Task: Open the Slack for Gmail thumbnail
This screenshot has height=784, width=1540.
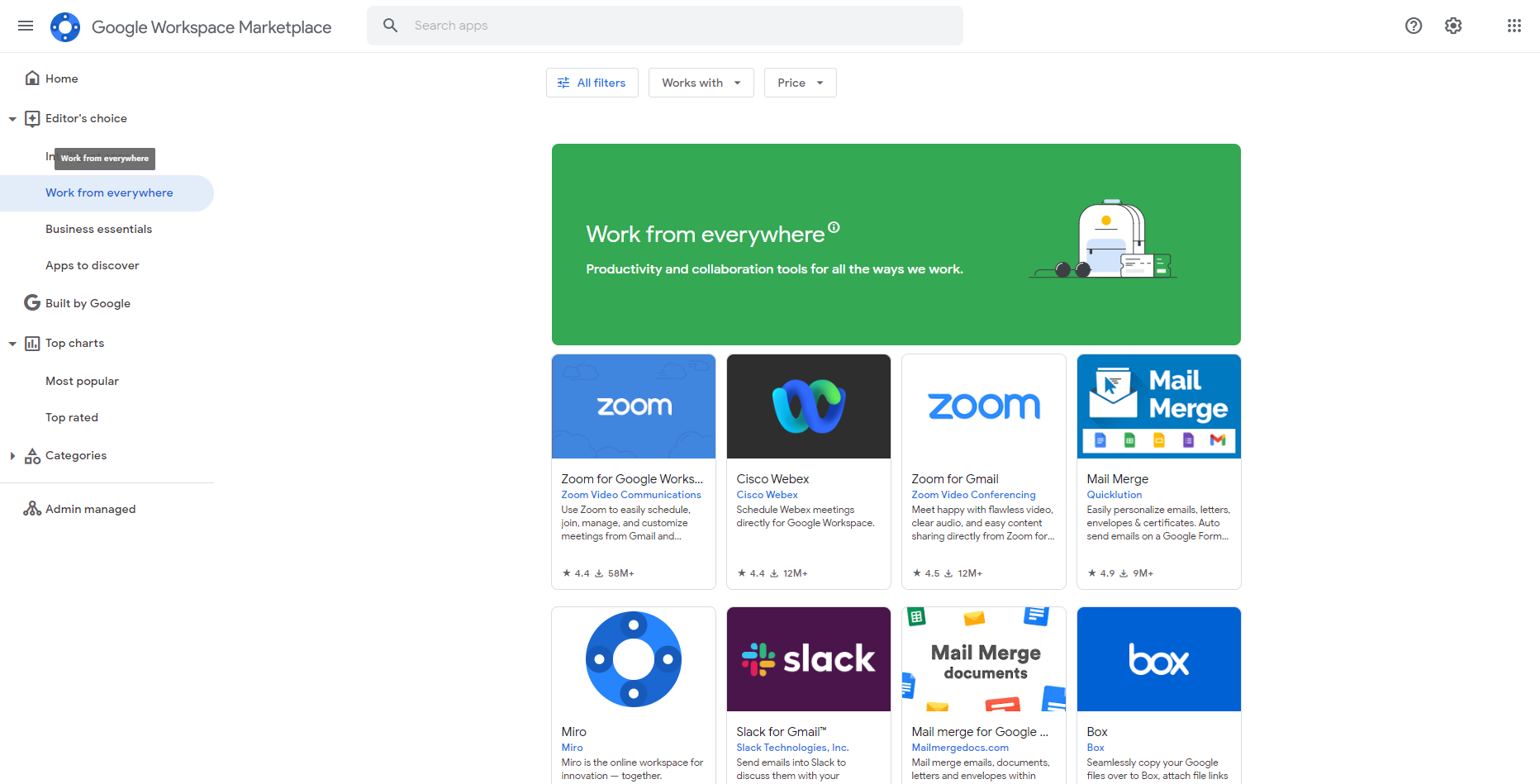Action: pyautogui.click(x=809, y=659)
